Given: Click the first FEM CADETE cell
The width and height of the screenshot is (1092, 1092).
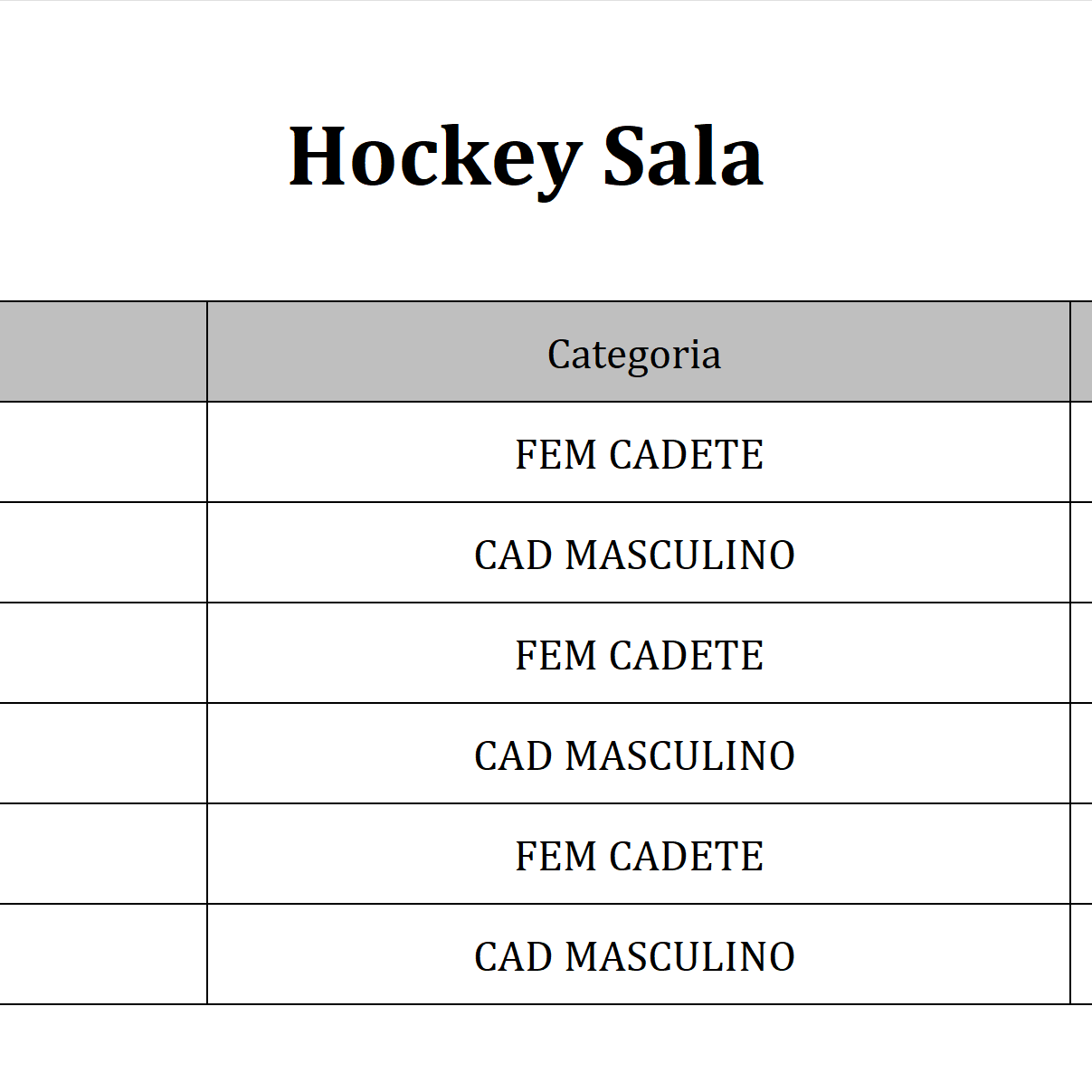Looking at the screenshot, I should tap(639, 454).
